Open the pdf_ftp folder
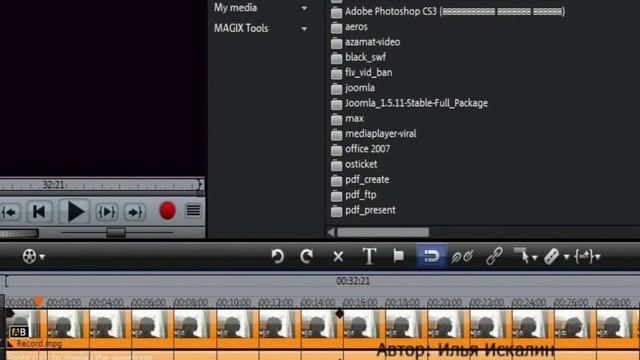 click(x=353, y=195)
